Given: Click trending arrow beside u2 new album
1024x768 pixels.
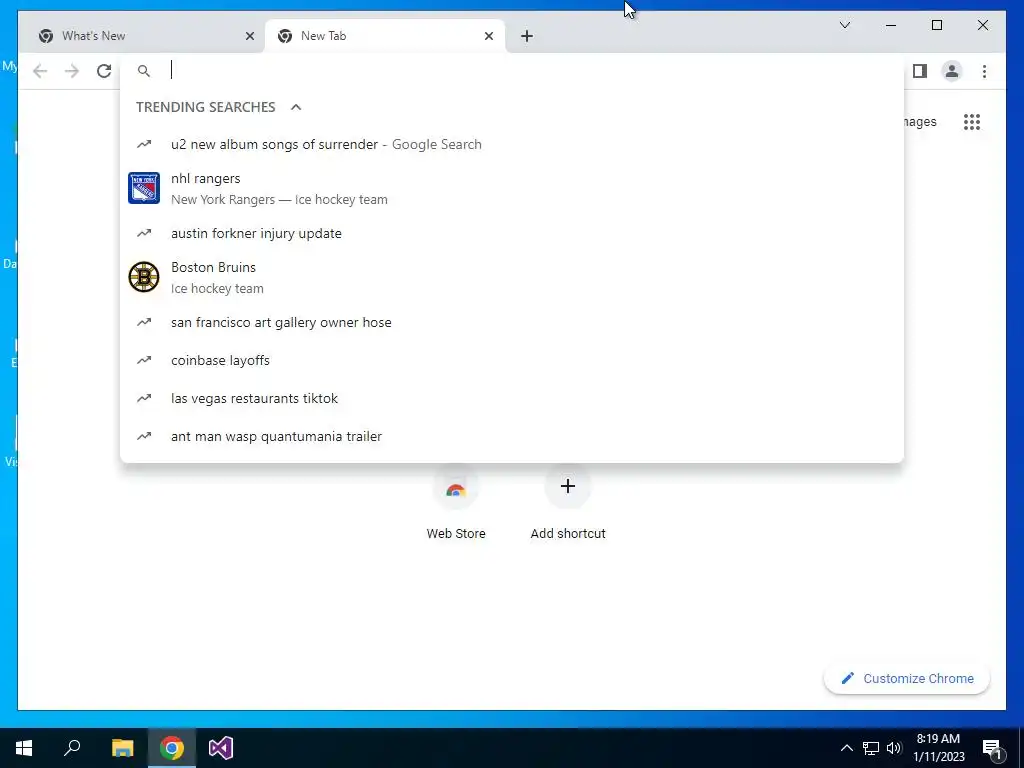Looking at the screenshot, I should 144,144.
